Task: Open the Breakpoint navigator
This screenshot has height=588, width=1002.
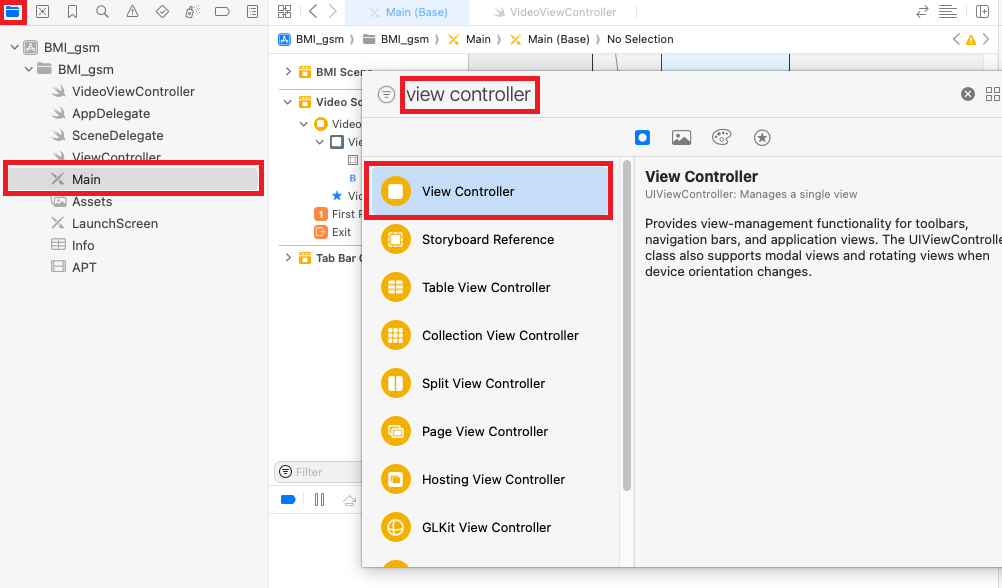Action: click(x=222, y=12)
